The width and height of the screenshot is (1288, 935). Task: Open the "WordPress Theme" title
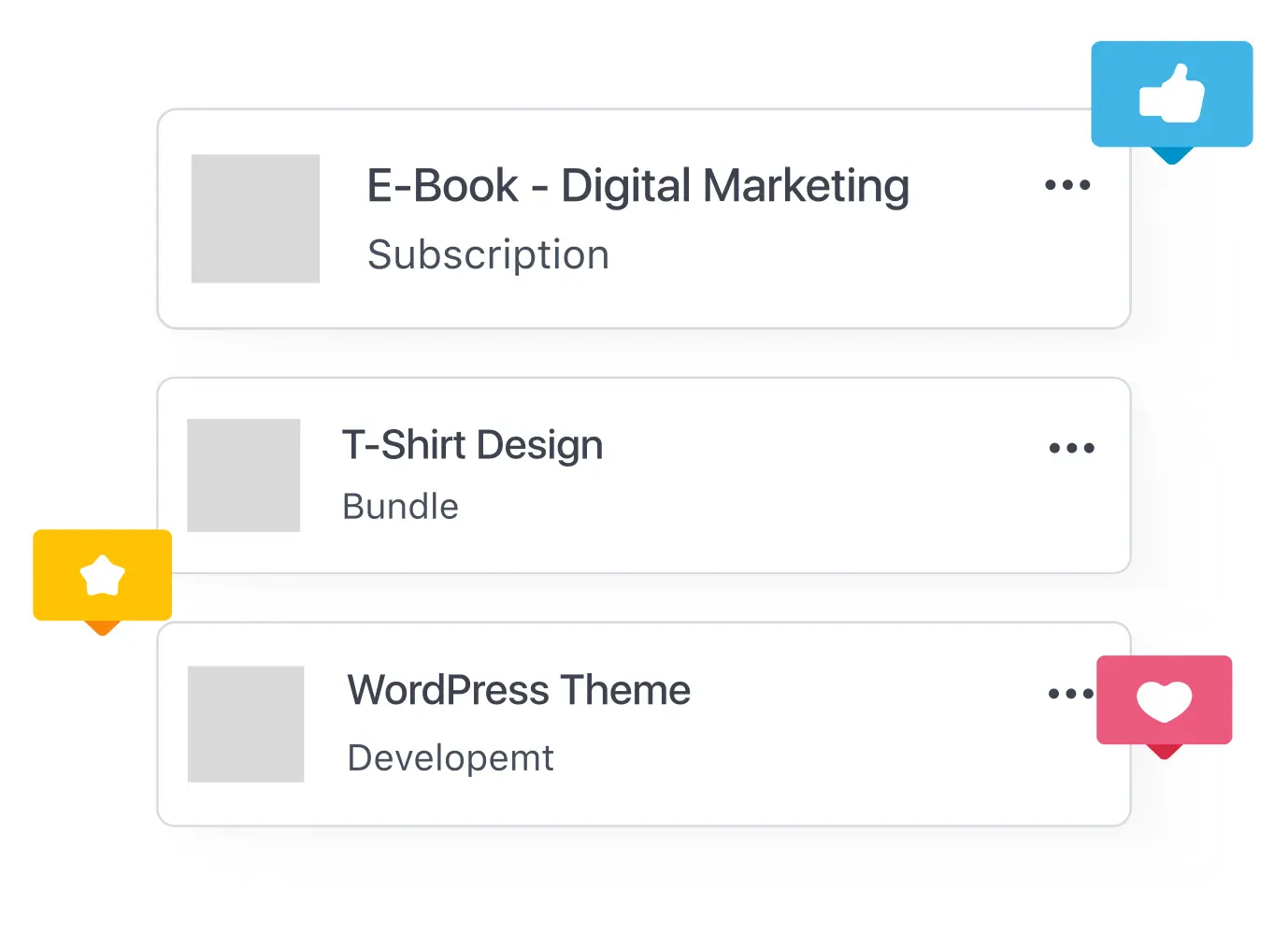[x=519, y=691]
